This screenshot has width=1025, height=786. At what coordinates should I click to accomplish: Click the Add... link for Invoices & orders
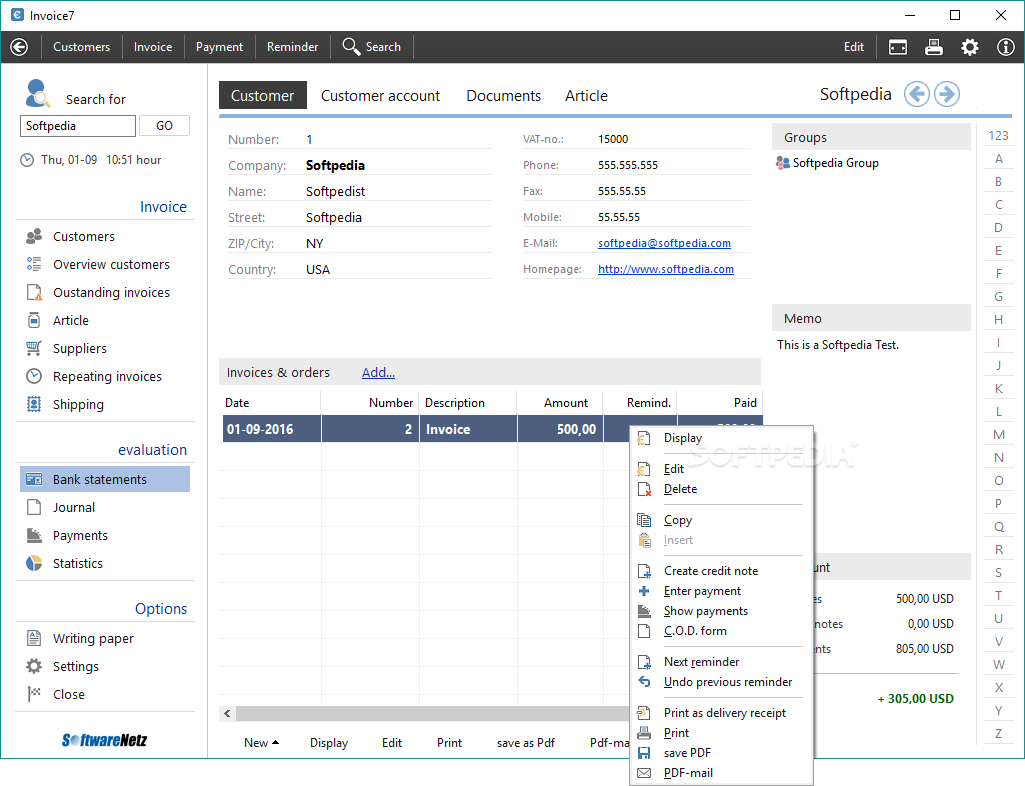pyautogui.click(x=378, y=372)
